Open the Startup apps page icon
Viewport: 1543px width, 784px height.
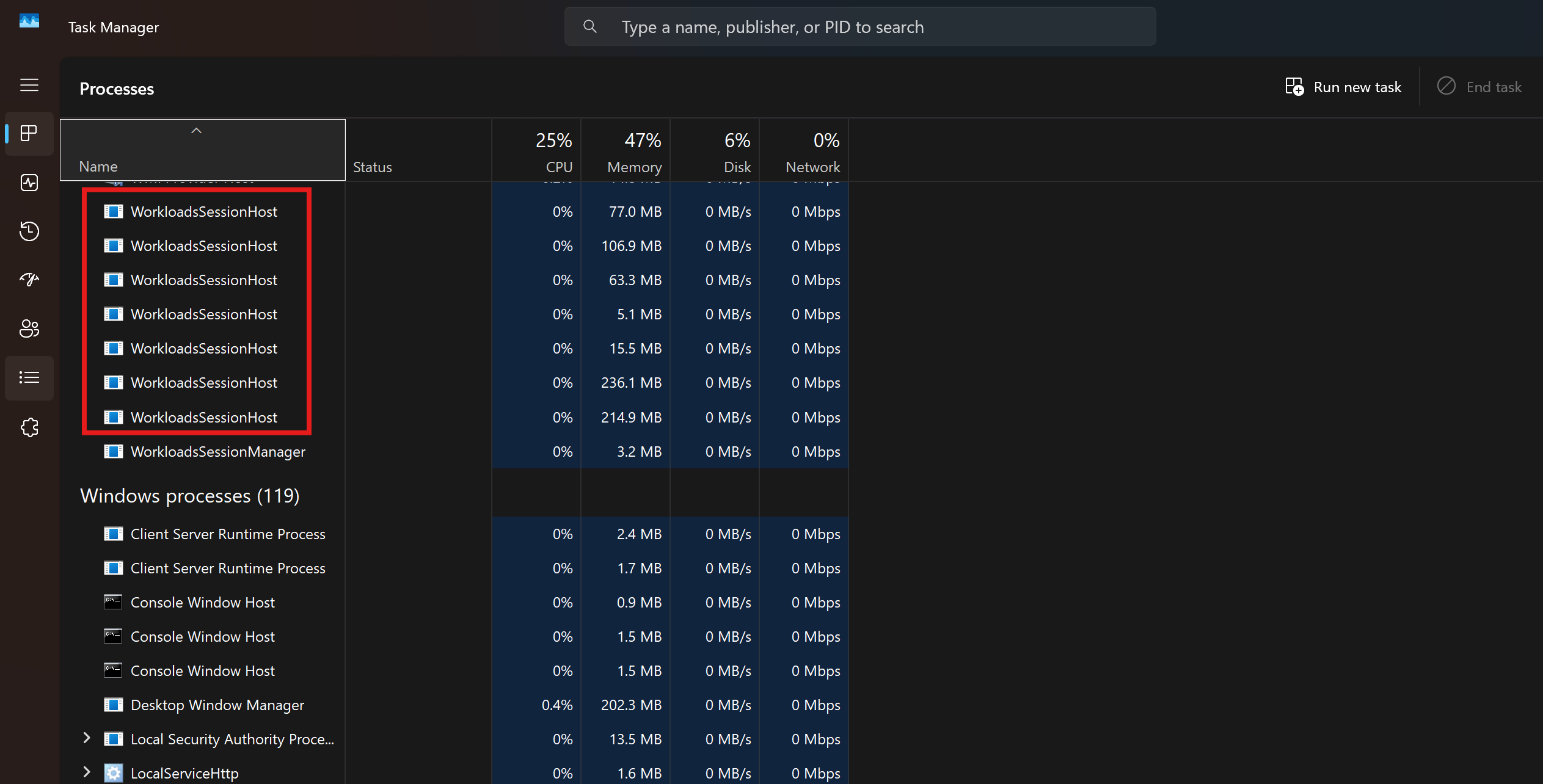click(x=29, y=280)
